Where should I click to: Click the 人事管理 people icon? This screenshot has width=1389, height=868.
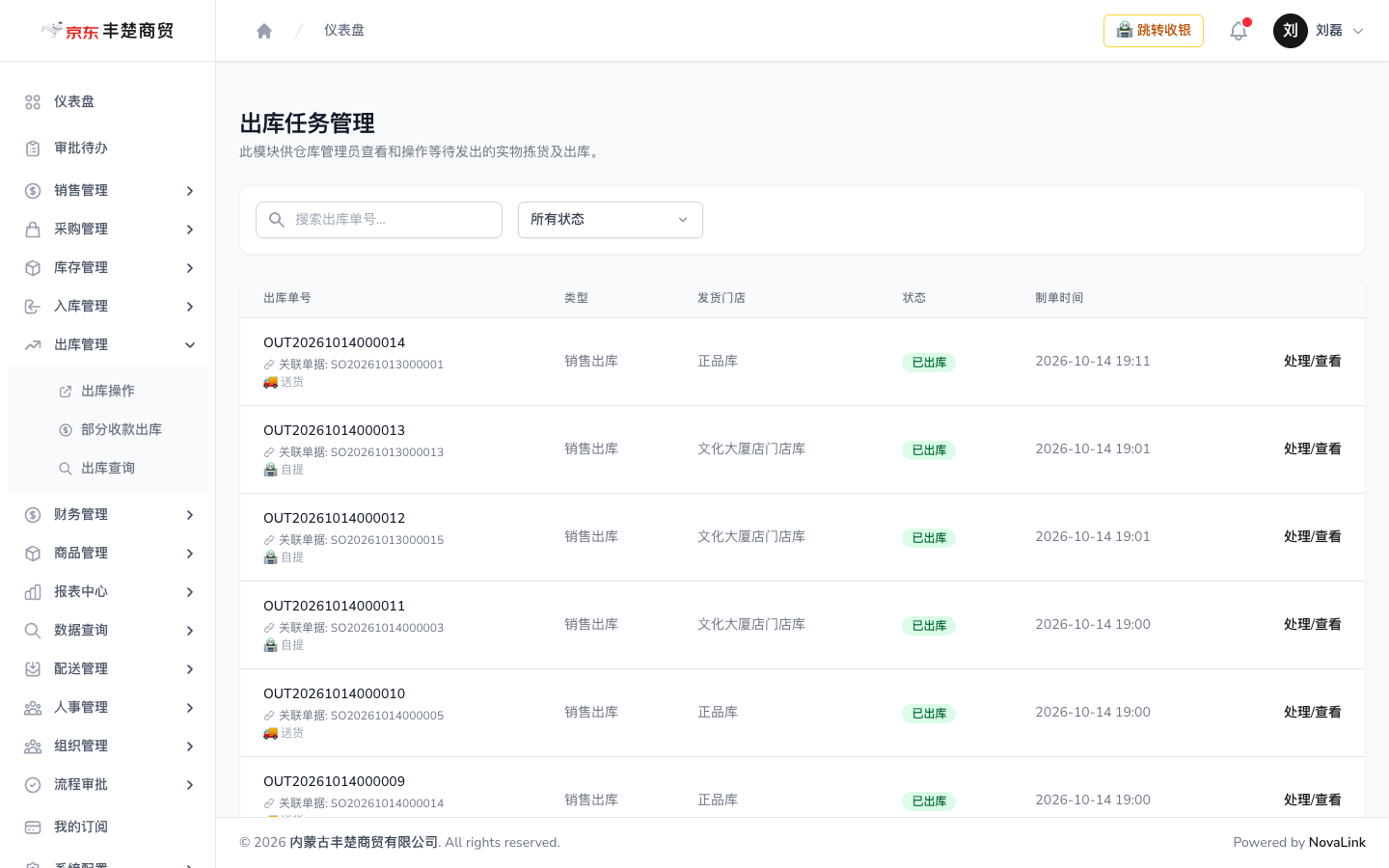[x=33, y=708]
